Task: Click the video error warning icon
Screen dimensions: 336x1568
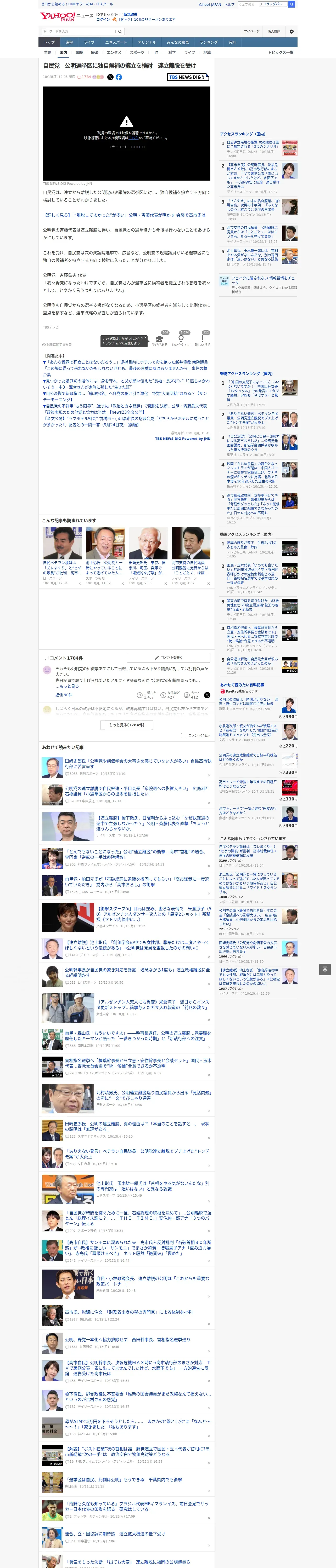Action: 126,122
